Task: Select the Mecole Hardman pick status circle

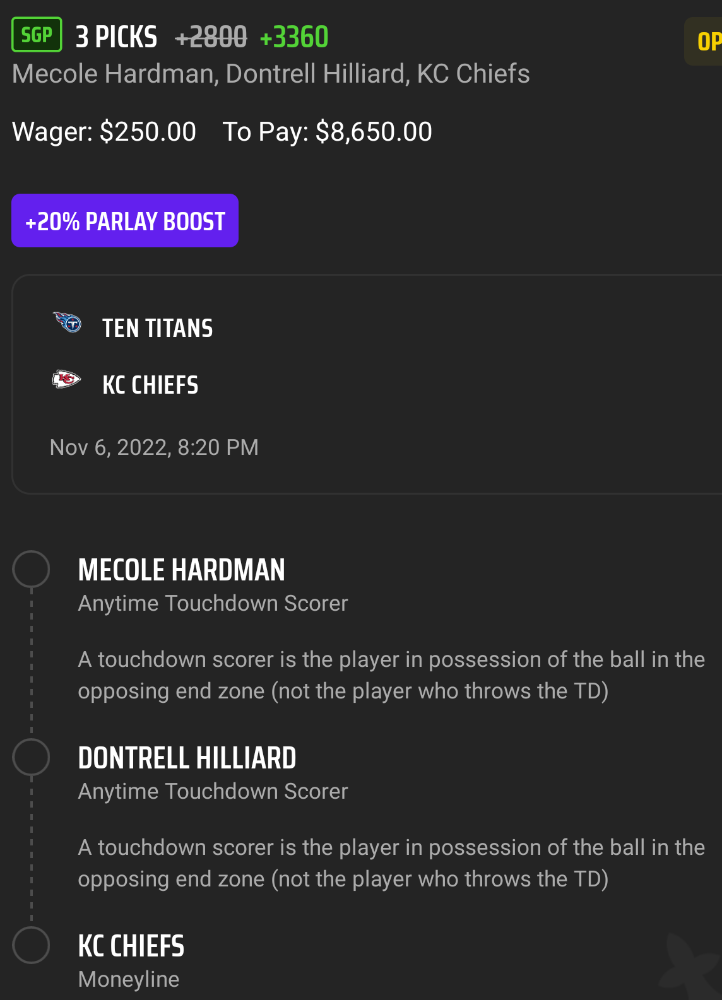Action: pos(31,569)
